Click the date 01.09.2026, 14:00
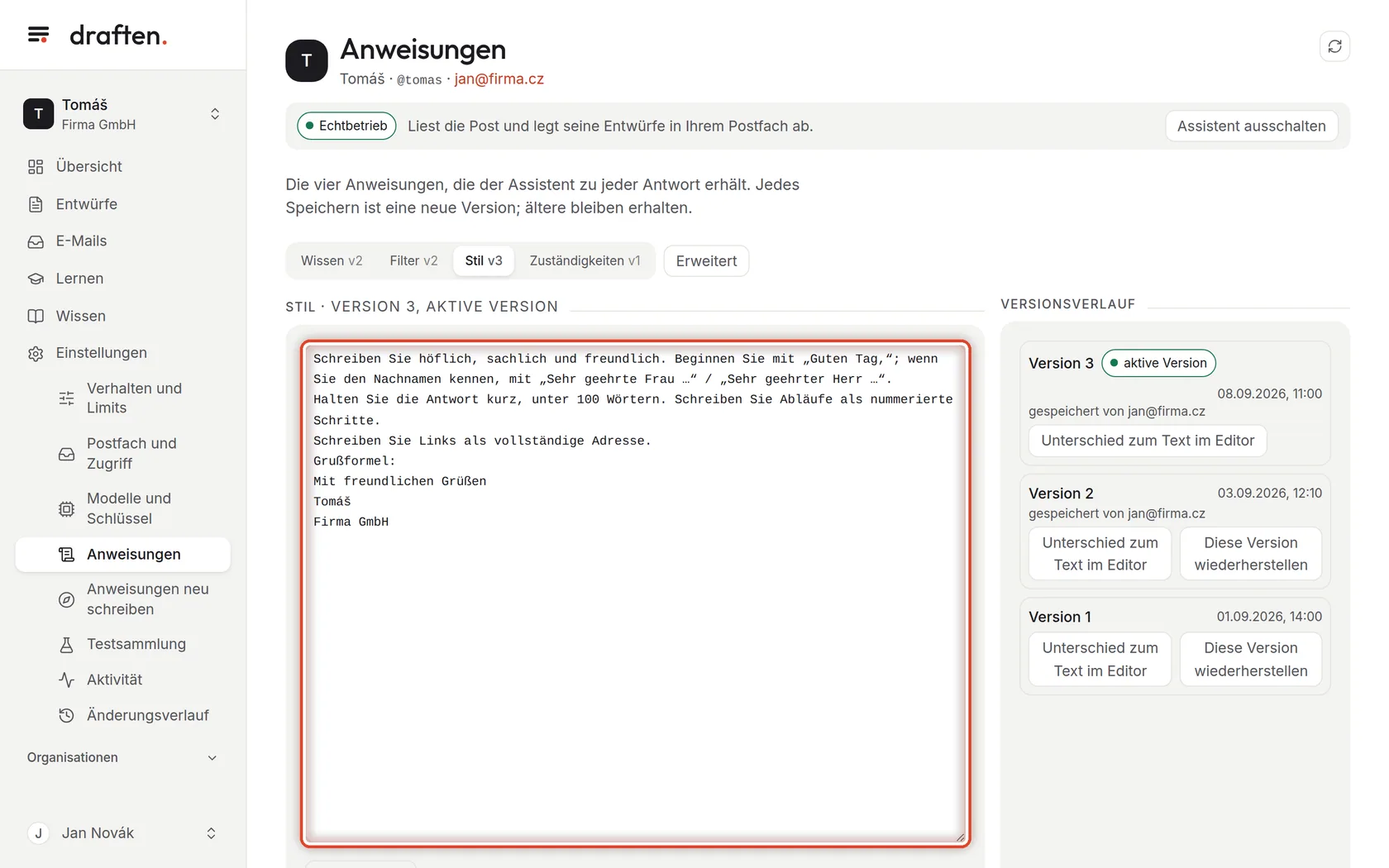Viewport: 1389px width, 868px height. click(1269, 617)
